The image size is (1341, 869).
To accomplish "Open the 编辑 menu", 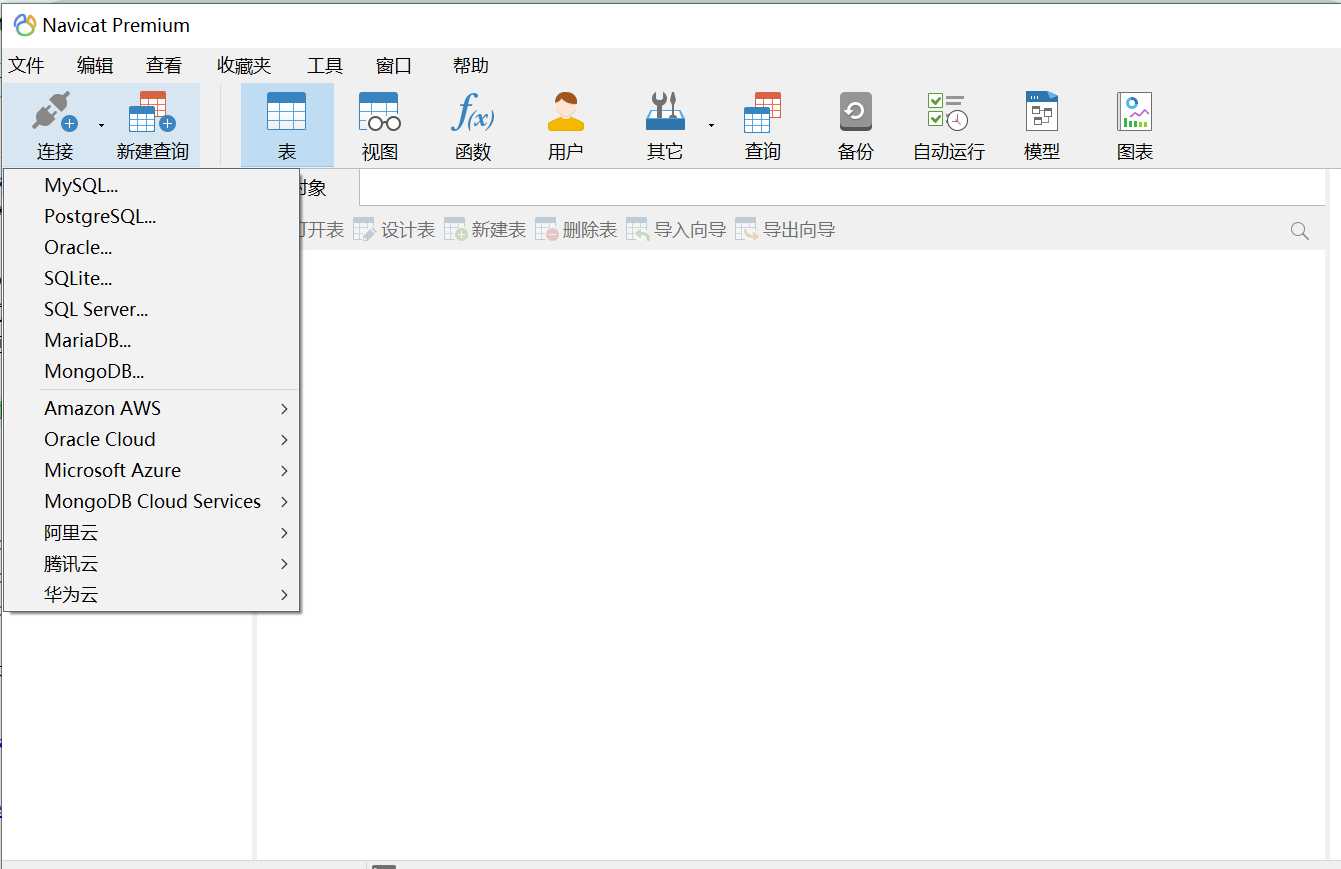I will pyautogui.click(x=95, y=65).
